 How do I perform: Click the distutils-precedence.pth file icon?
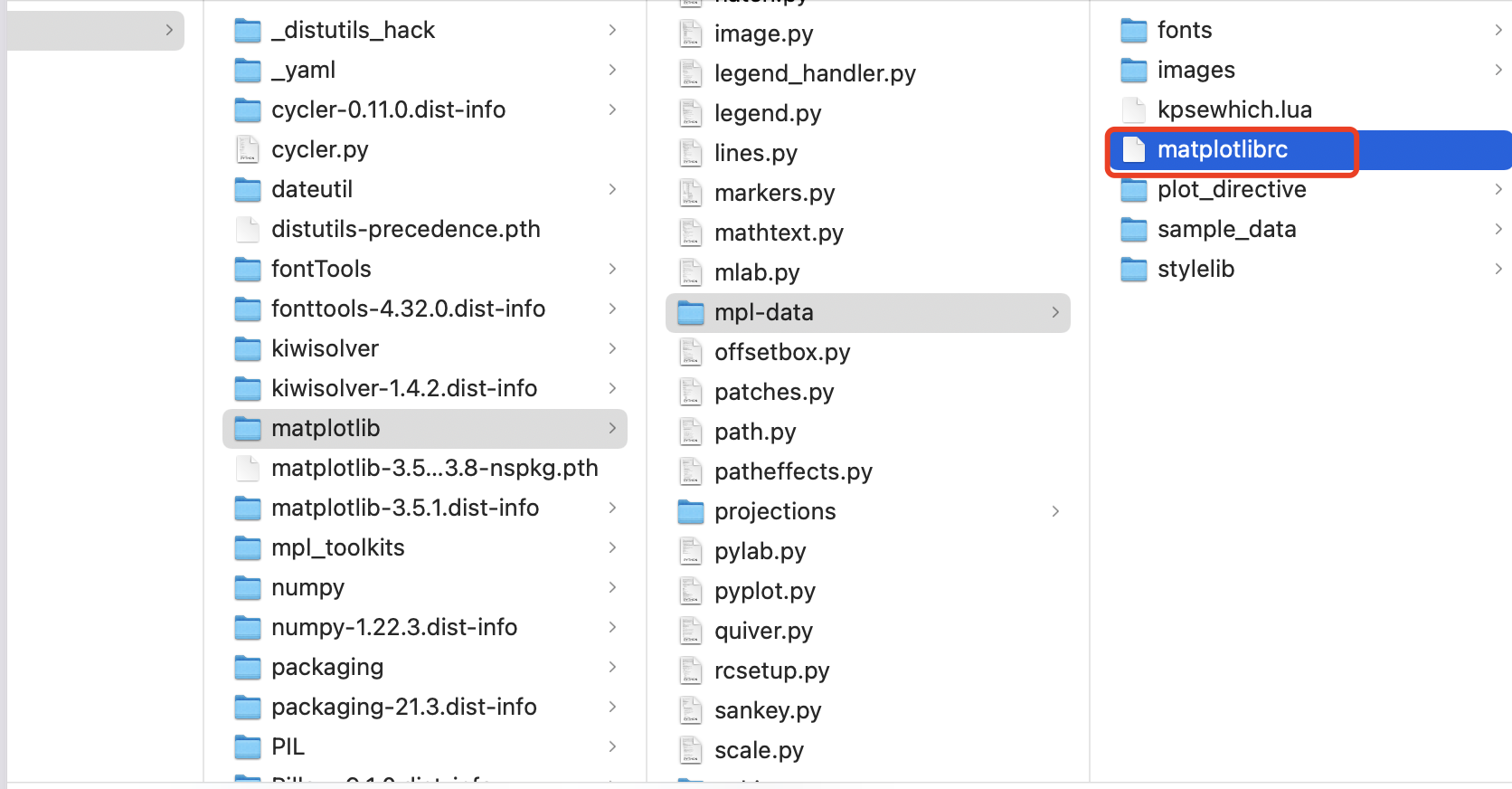tap(248, 229)
